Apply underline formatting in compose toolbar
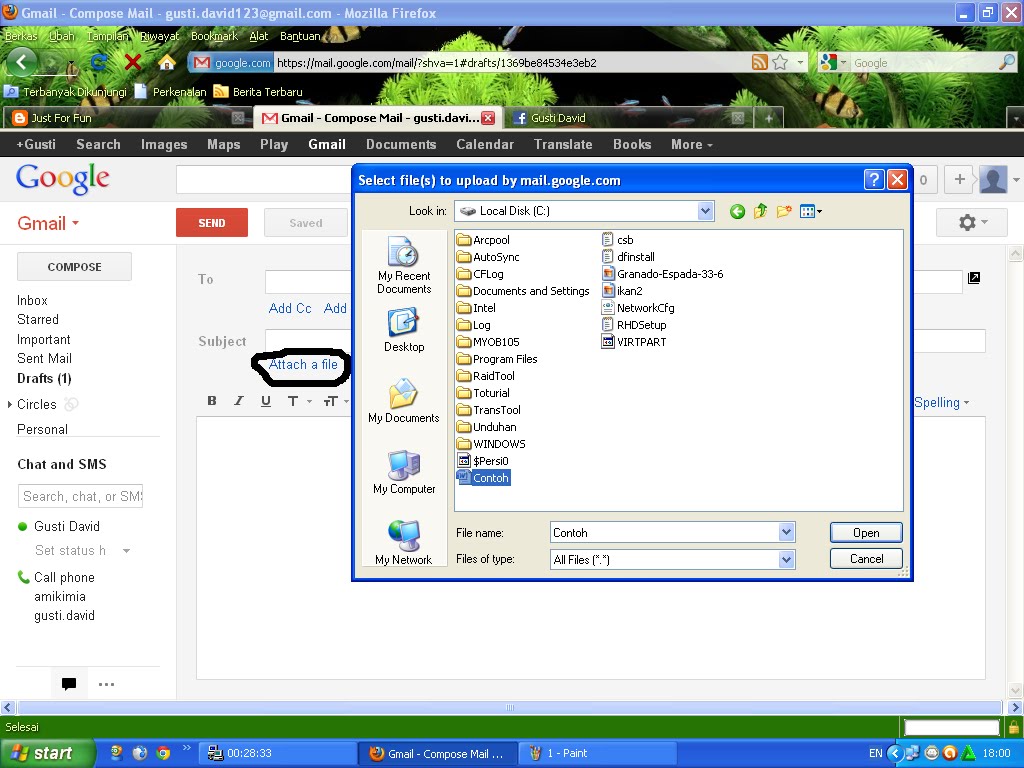Screen dimensions: 1024x768 coord(266,401)
